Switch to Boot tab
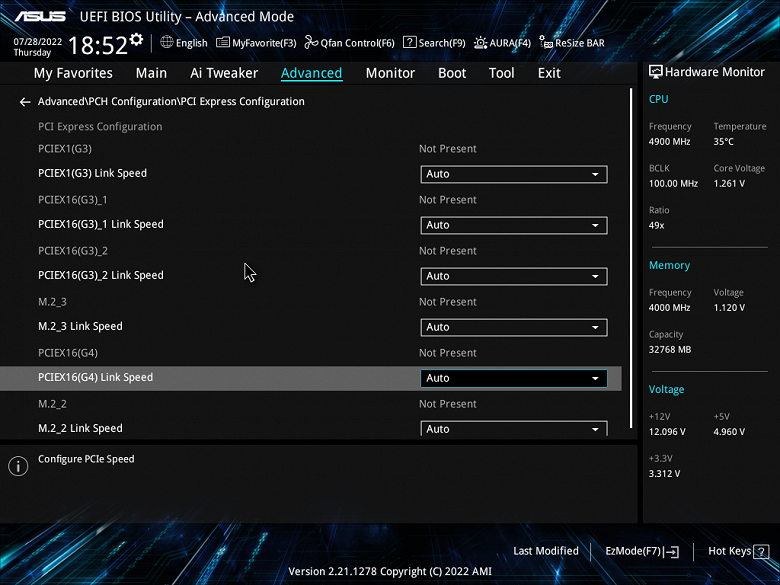Image resolution: width=780 pixels, height=585 pixels. click(x=452, y=73)
